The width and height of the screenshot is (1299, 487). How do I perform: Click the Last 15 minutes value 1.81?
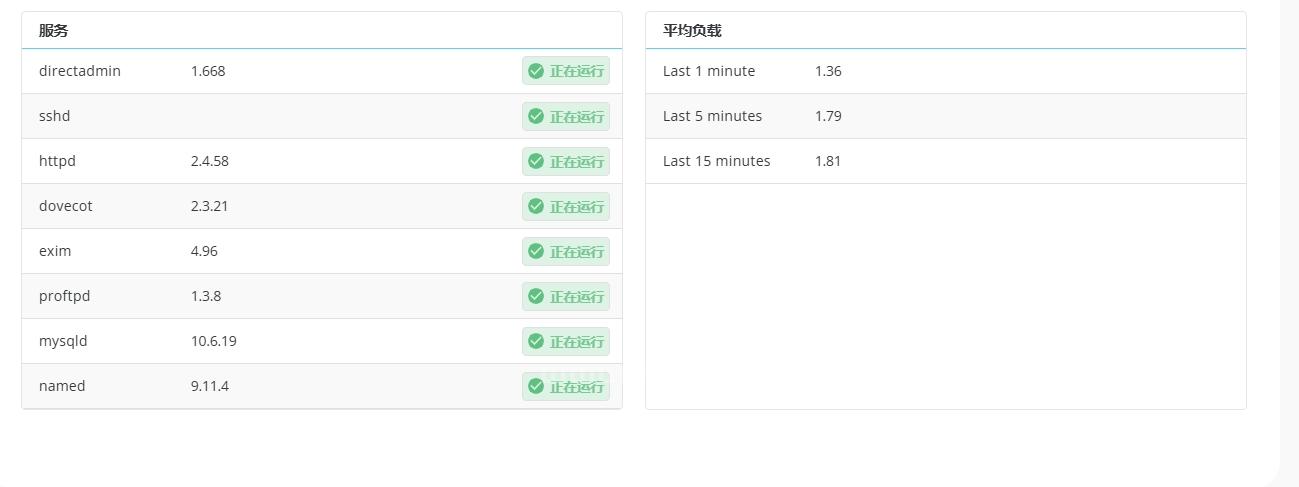click(828, 161)
